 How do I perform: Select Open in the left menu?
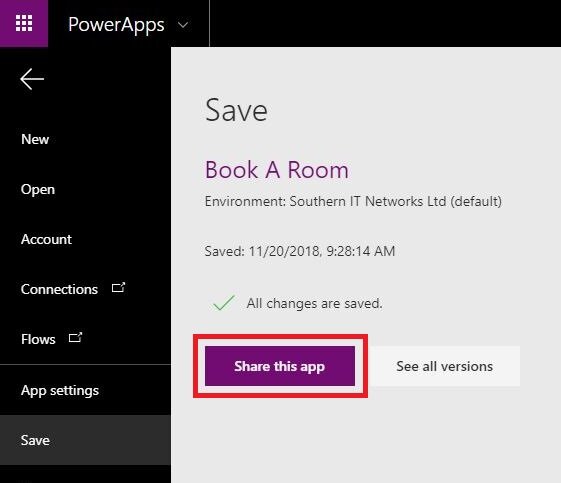[x=38, y=189]
